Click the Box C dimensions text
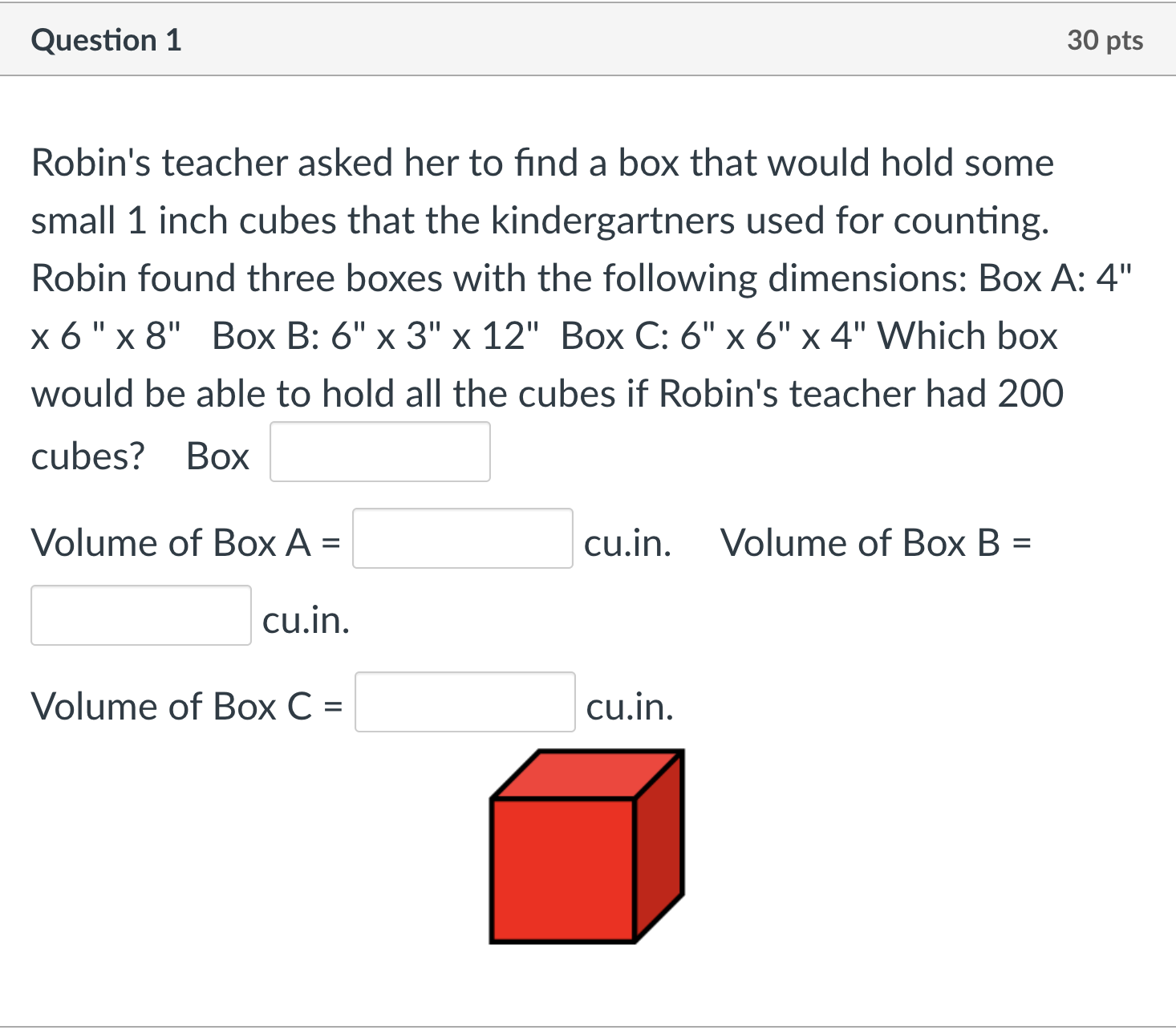This screenshot has width=1176, height=1030. [x=714, y=335]
